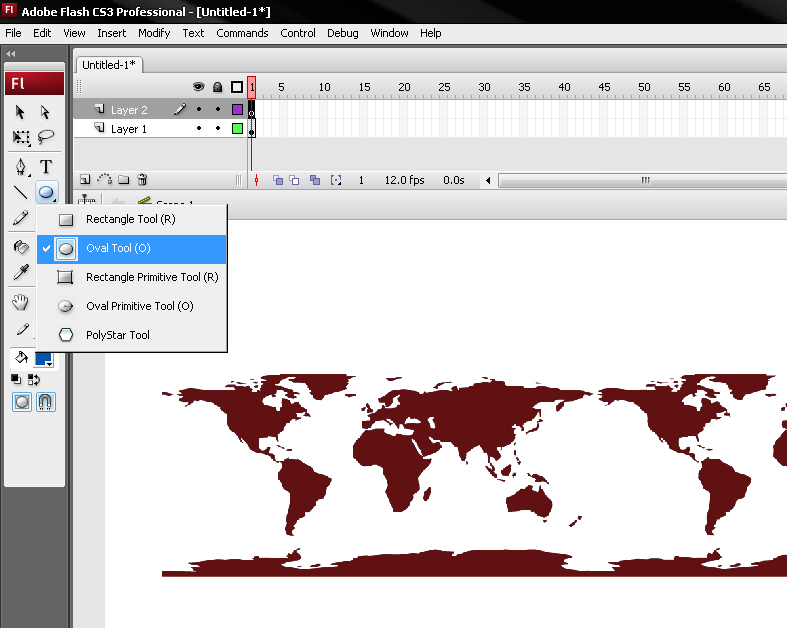Open the Commands menu

pos(242,33)
